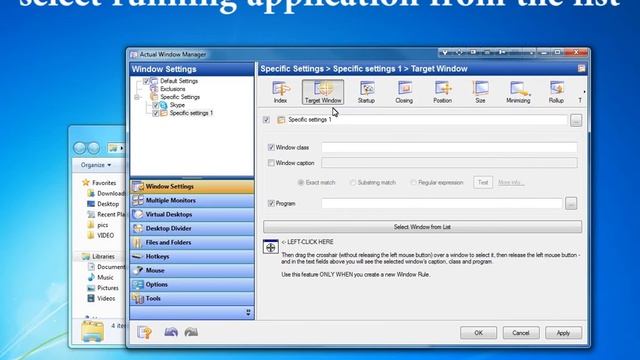
Task: Toggle the Skype rule checkbox
Action: coord(156,105)
